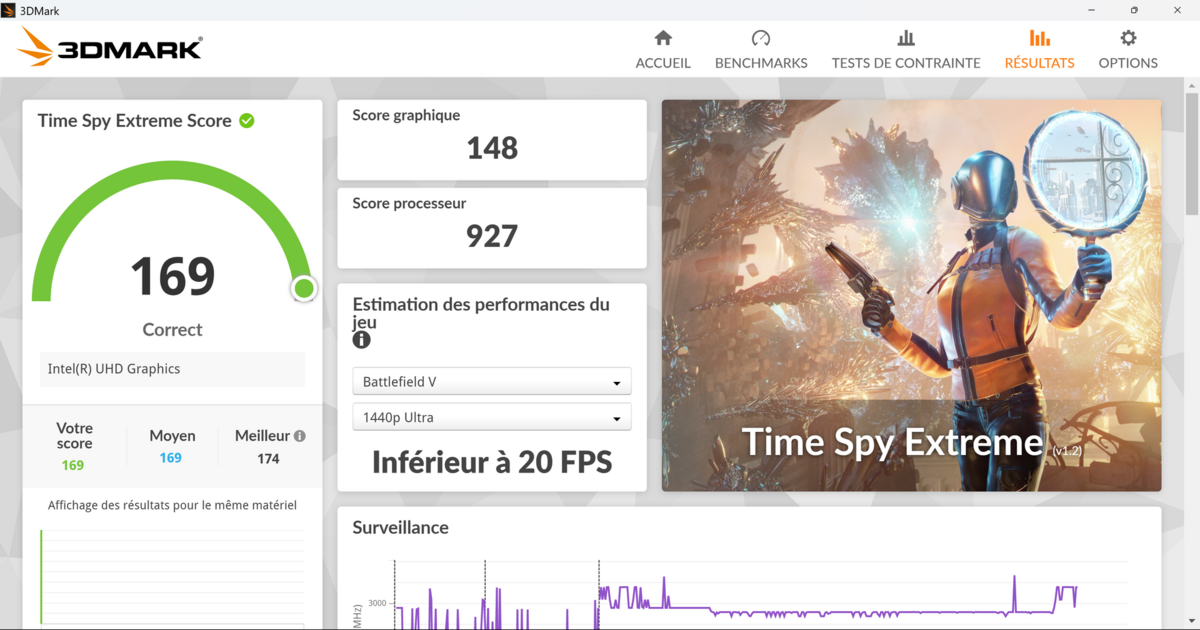Click 'Time Spy Extreme Score' heading

coord(135,121)
